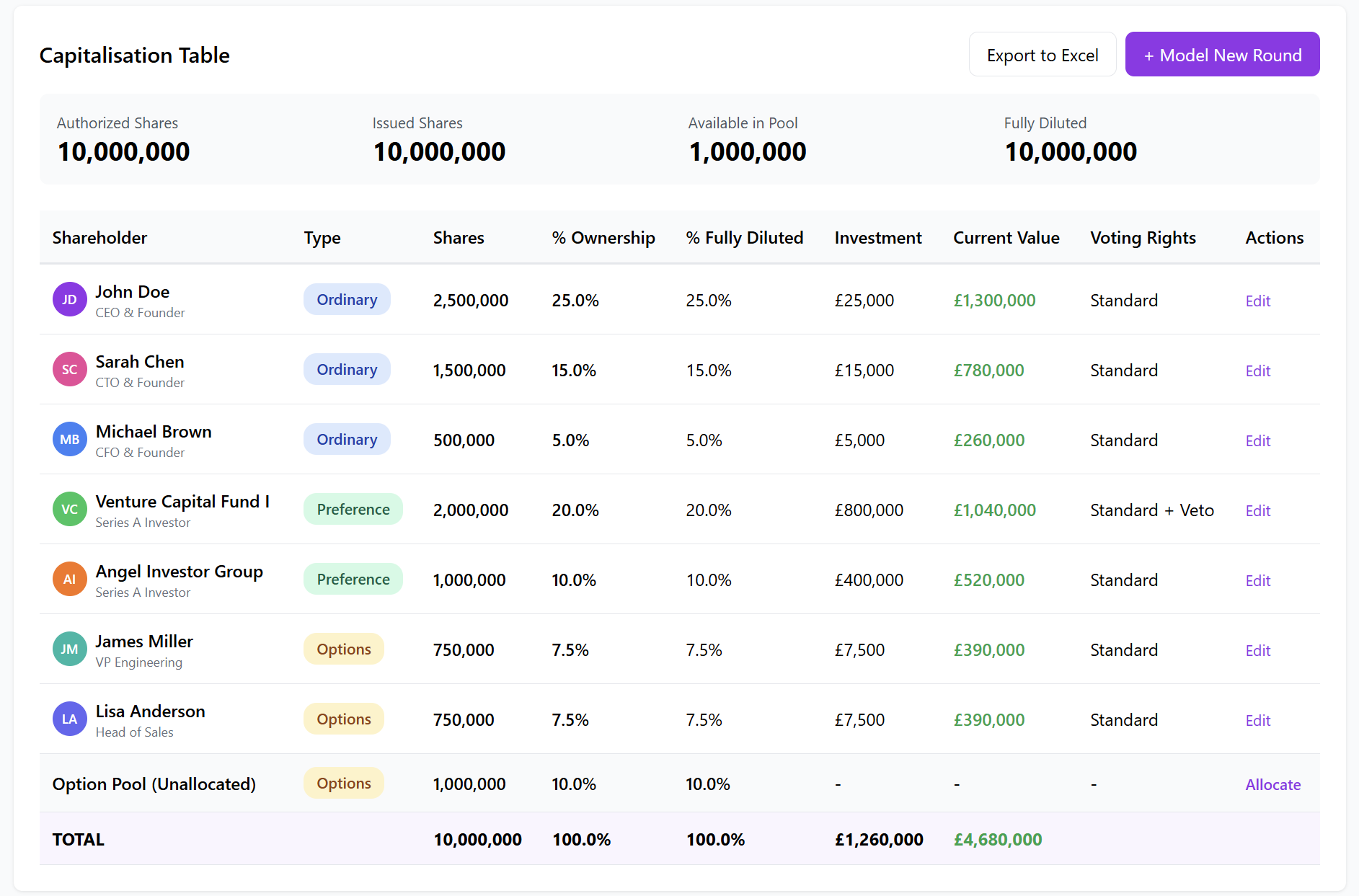1359x896 pixels.
Task: Click the % Ownership column header
Action: 603,238
